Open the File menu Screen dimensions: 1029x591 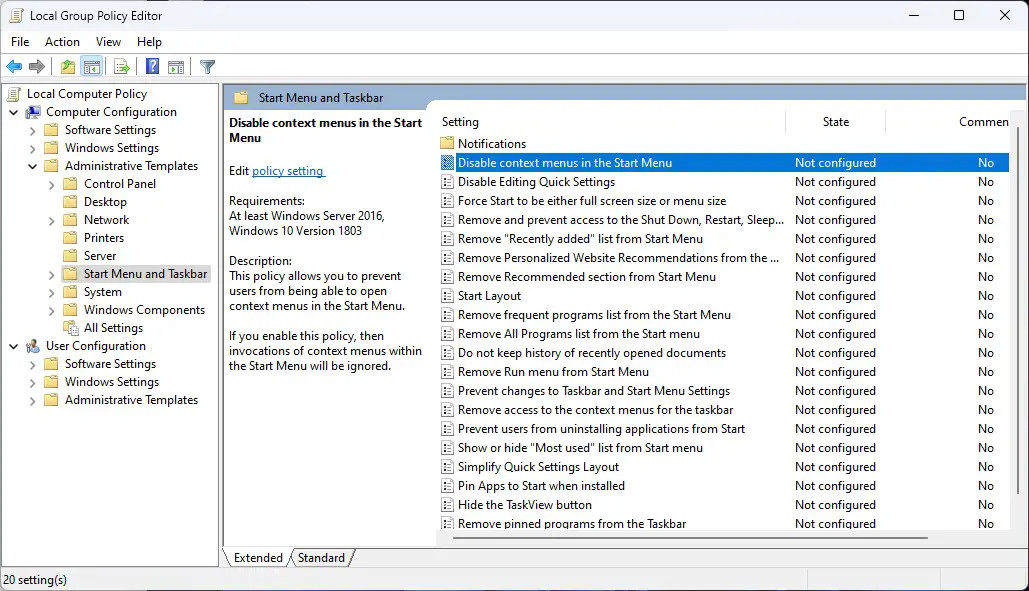(x=20, y=41)
